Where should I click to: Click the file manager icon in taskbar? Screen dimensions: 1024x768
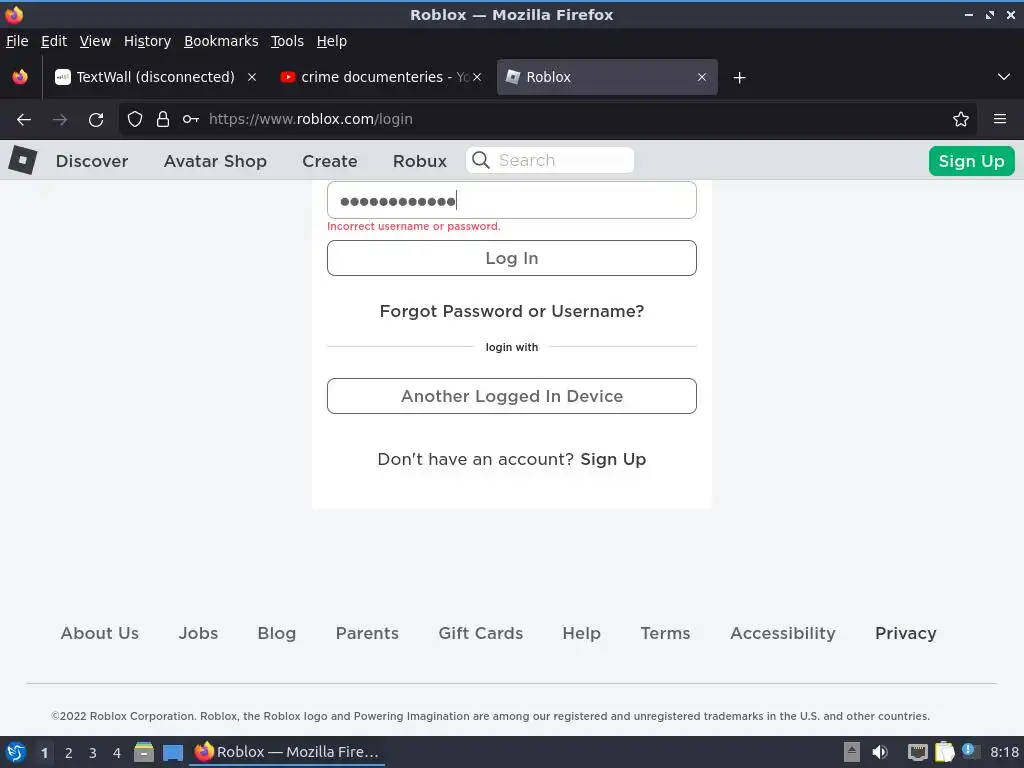click(x=144, y=752)
